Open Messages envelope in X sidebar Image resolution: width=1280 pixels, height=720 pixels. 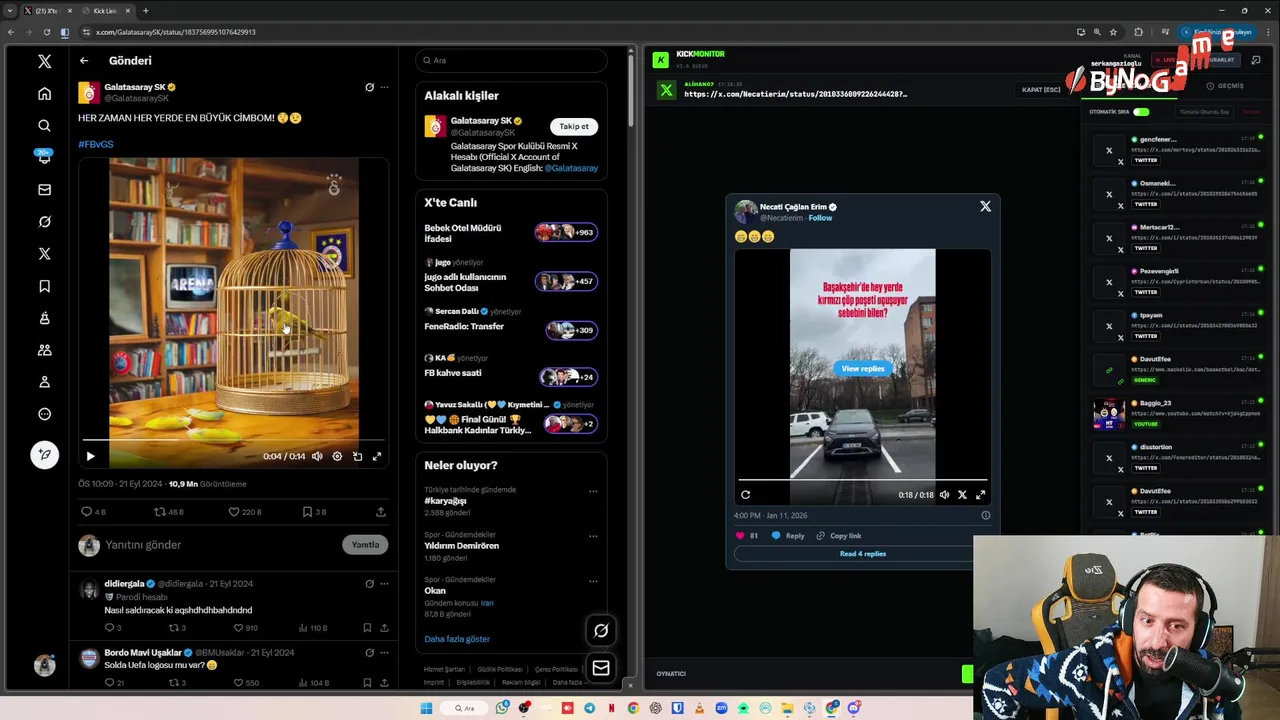point(44,190)
